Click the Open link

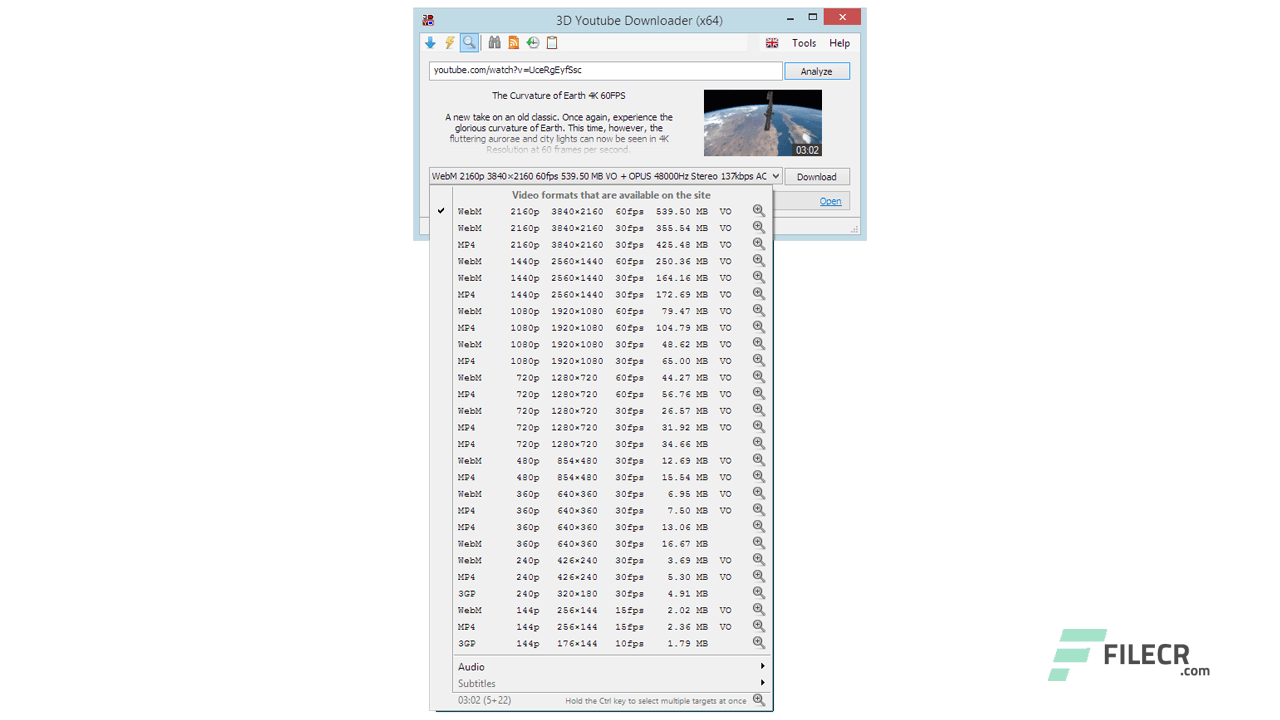tap(830, 201)
